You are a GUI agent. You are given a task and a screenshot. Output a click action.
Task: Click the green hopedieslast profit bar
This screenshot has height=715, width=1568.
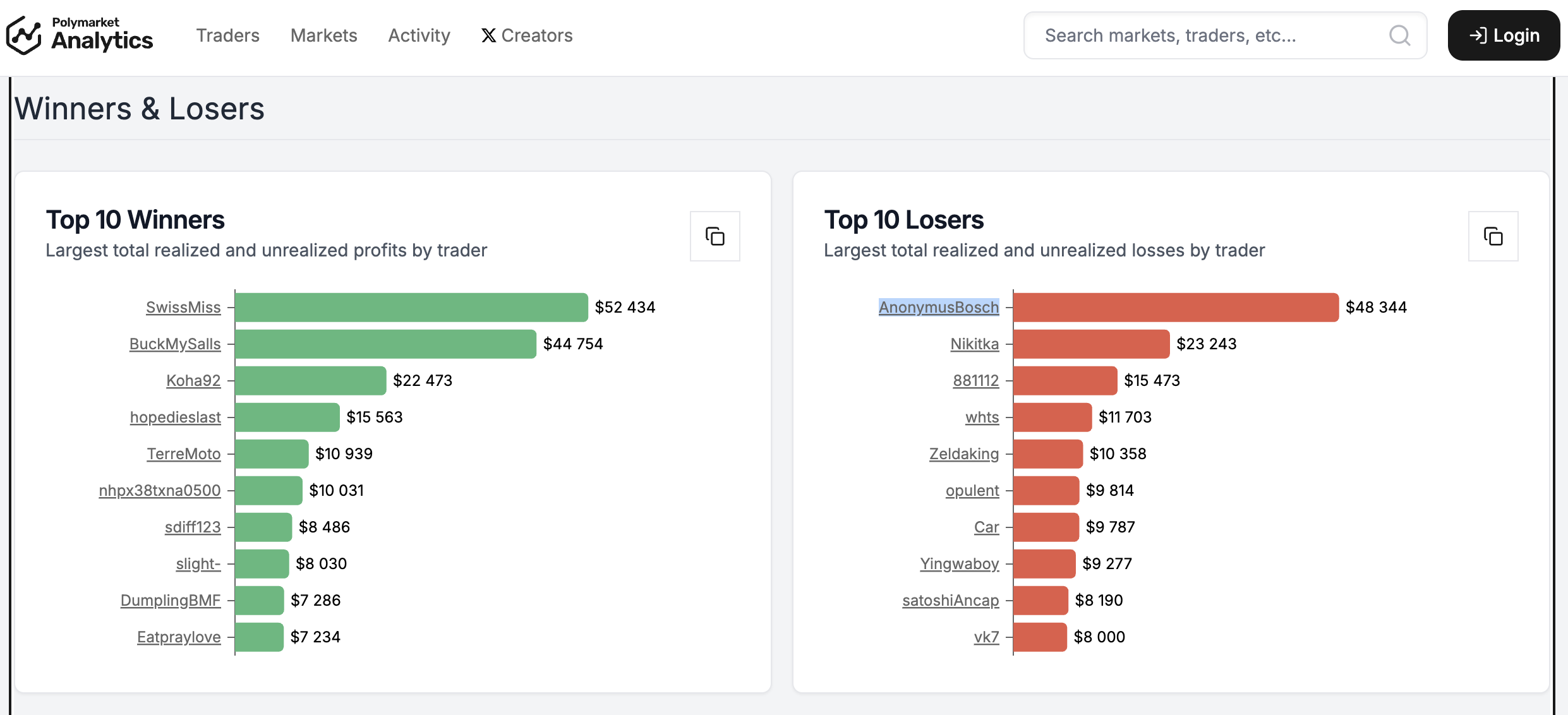coord(287,418)
